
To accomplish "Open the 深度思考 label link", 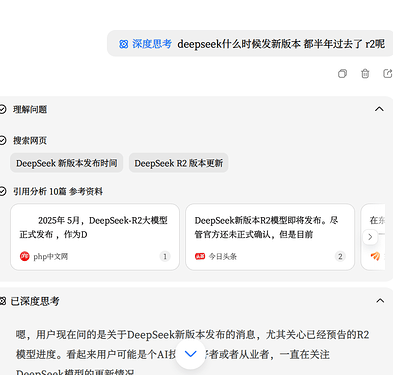I will pos(152,44).
